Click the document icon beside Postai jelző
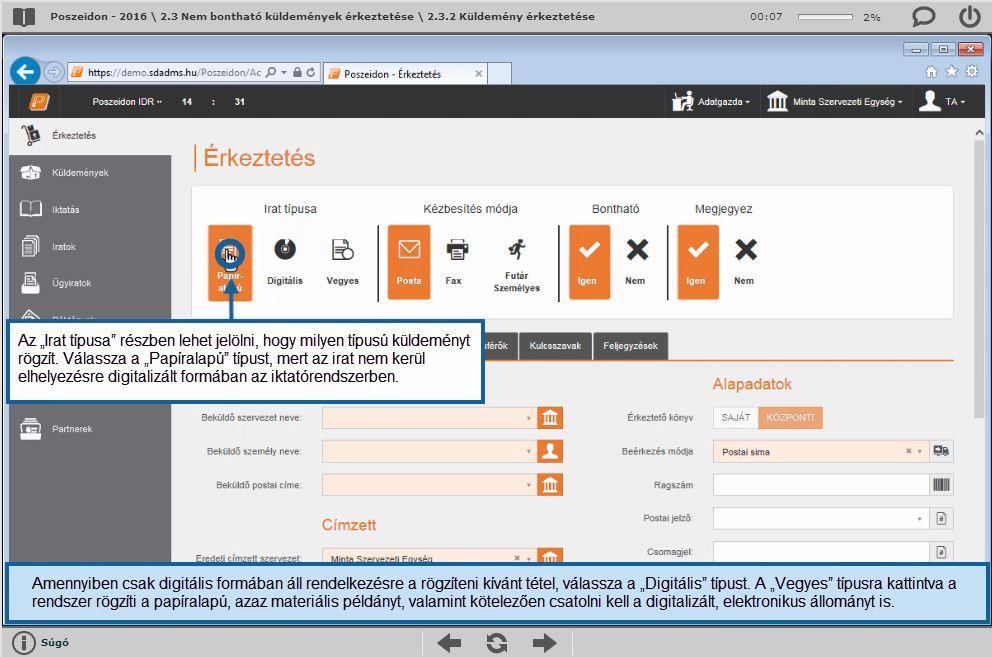The height and width of the screenshot is (657, 992). [x=941, y=518]
